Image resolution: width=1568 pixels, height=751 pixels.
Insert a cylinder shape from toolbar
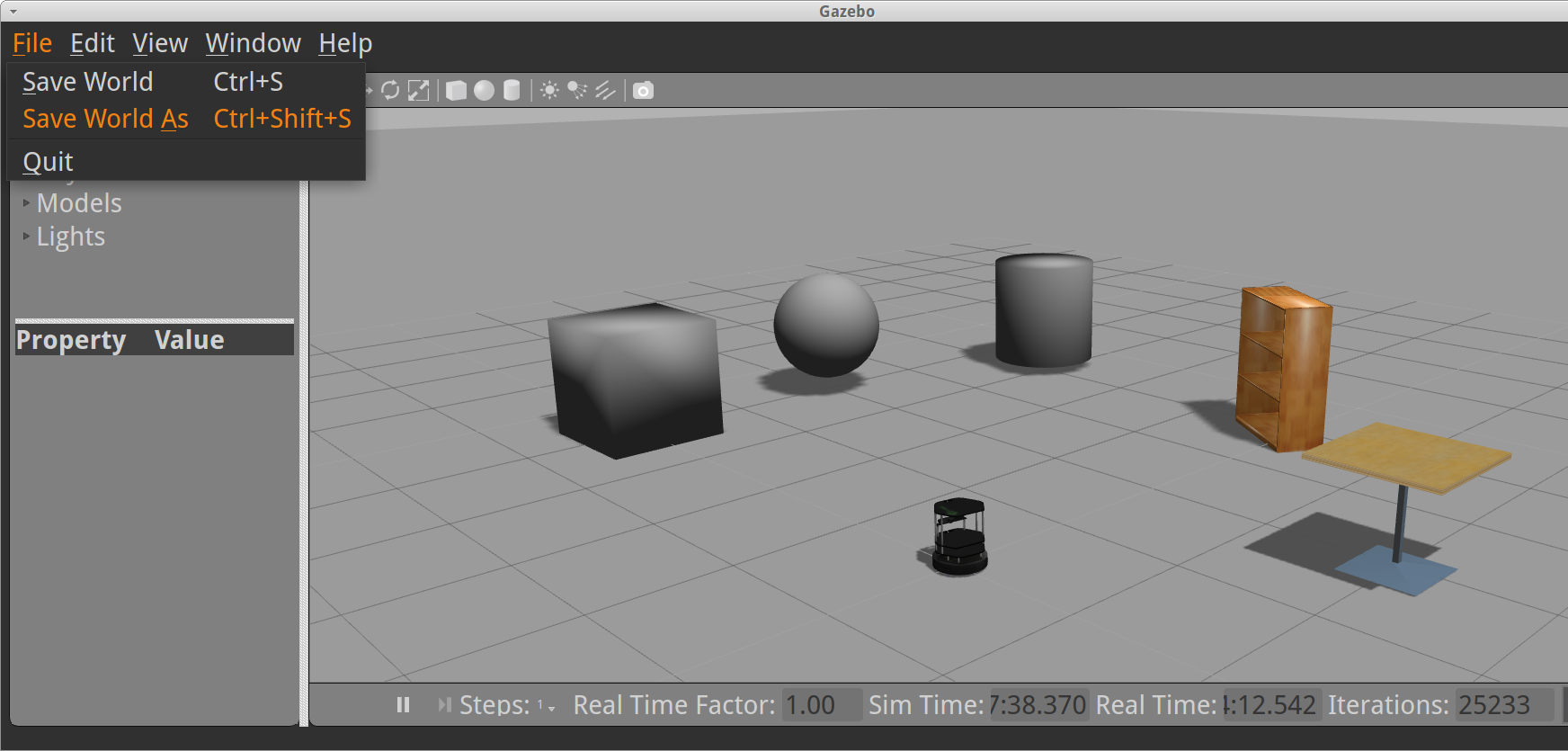tap(512, 91)
